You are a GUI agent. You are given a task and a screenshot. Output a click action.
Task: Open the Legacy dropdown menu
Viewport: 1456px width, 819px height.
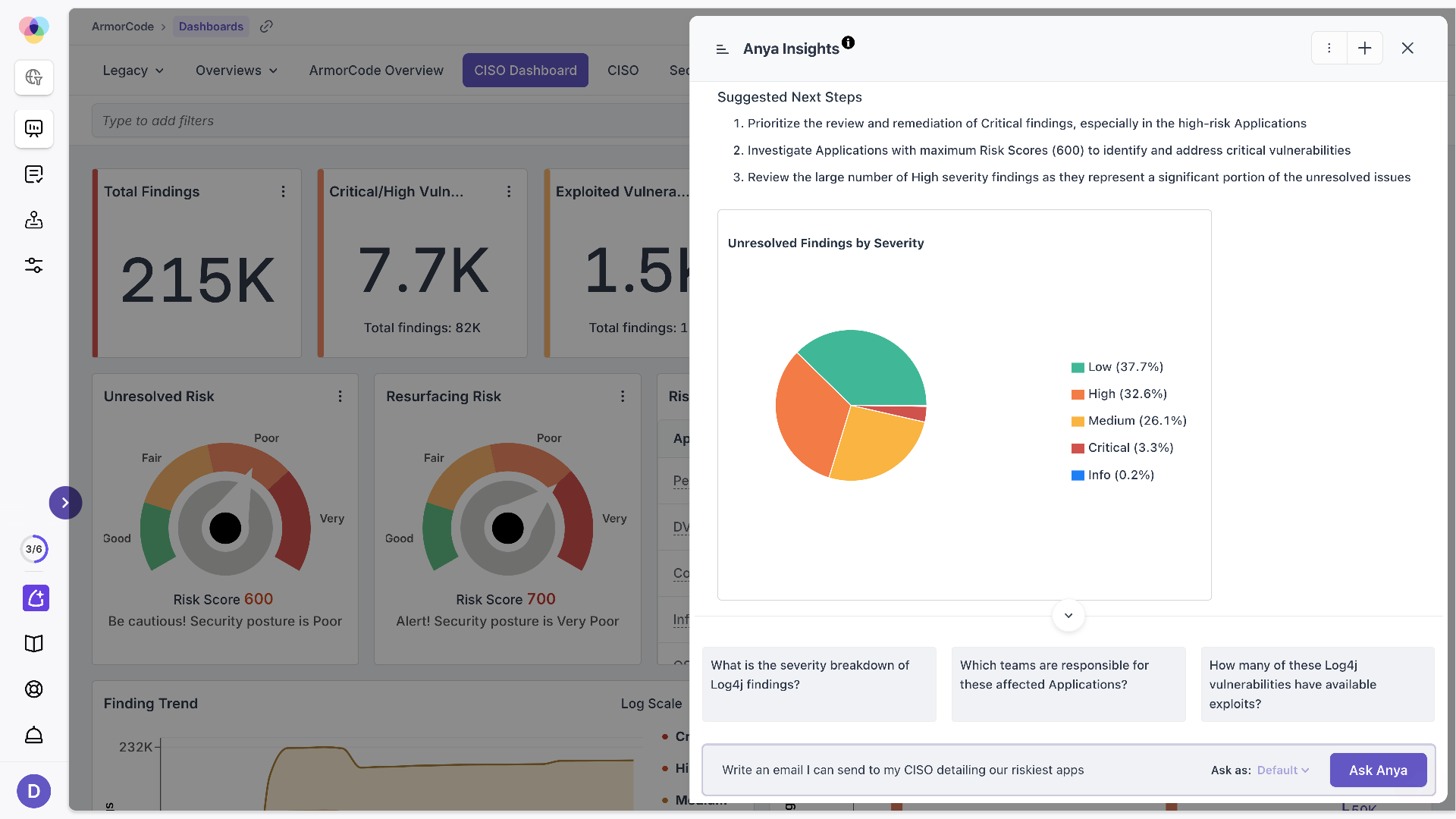click(x=133, y=71)
